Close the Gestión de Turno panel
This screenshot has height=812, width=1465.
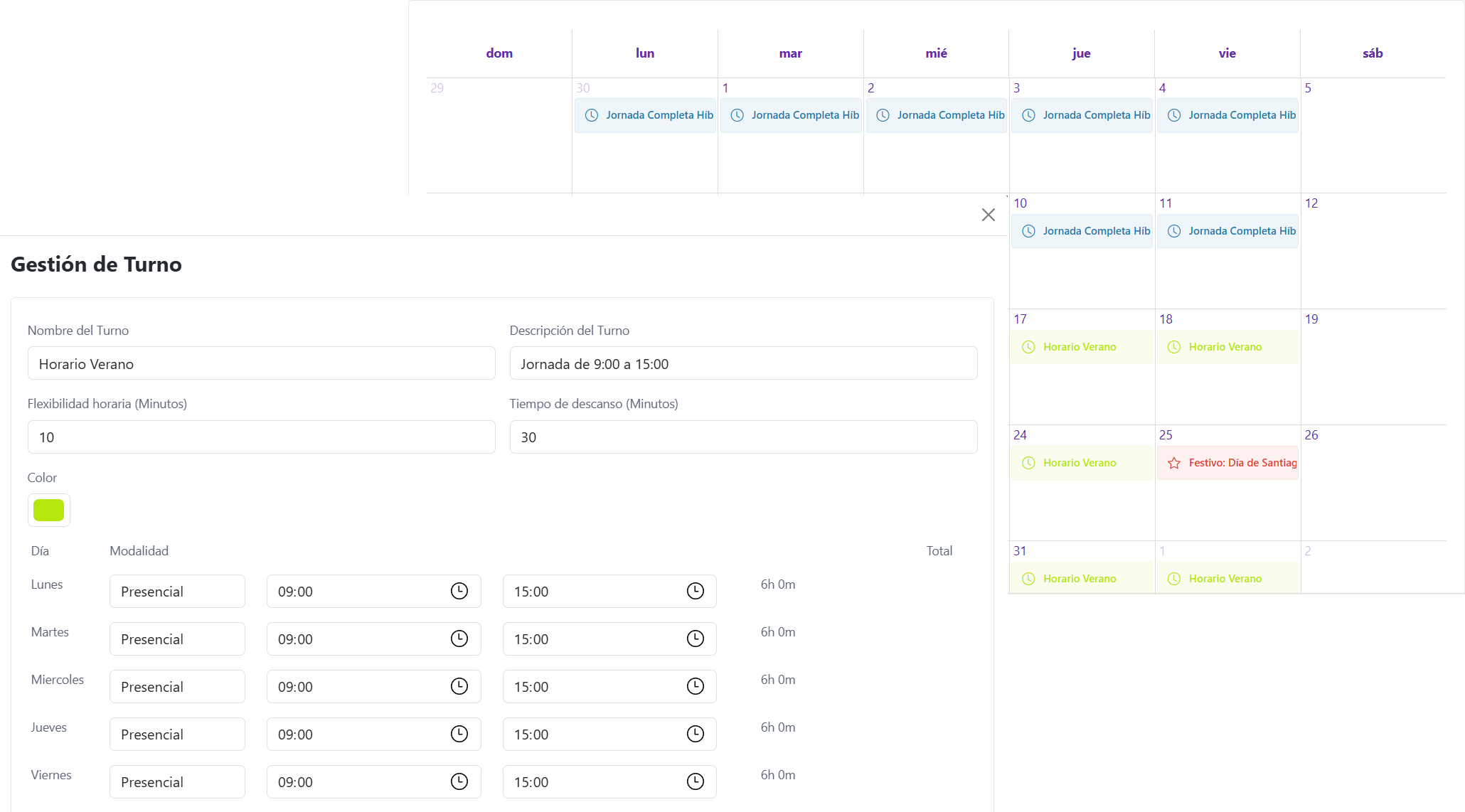(x=988, y=215)
